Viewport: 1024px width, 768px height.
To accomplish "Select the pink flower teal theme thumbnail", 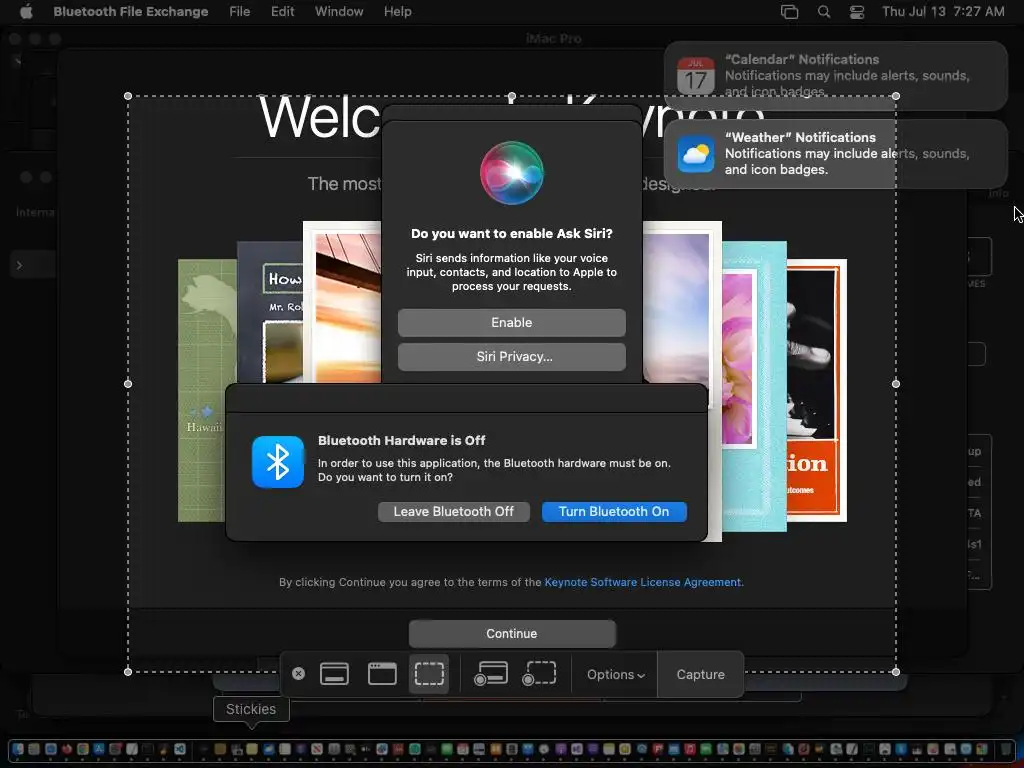I will click(x=754, y=387).
